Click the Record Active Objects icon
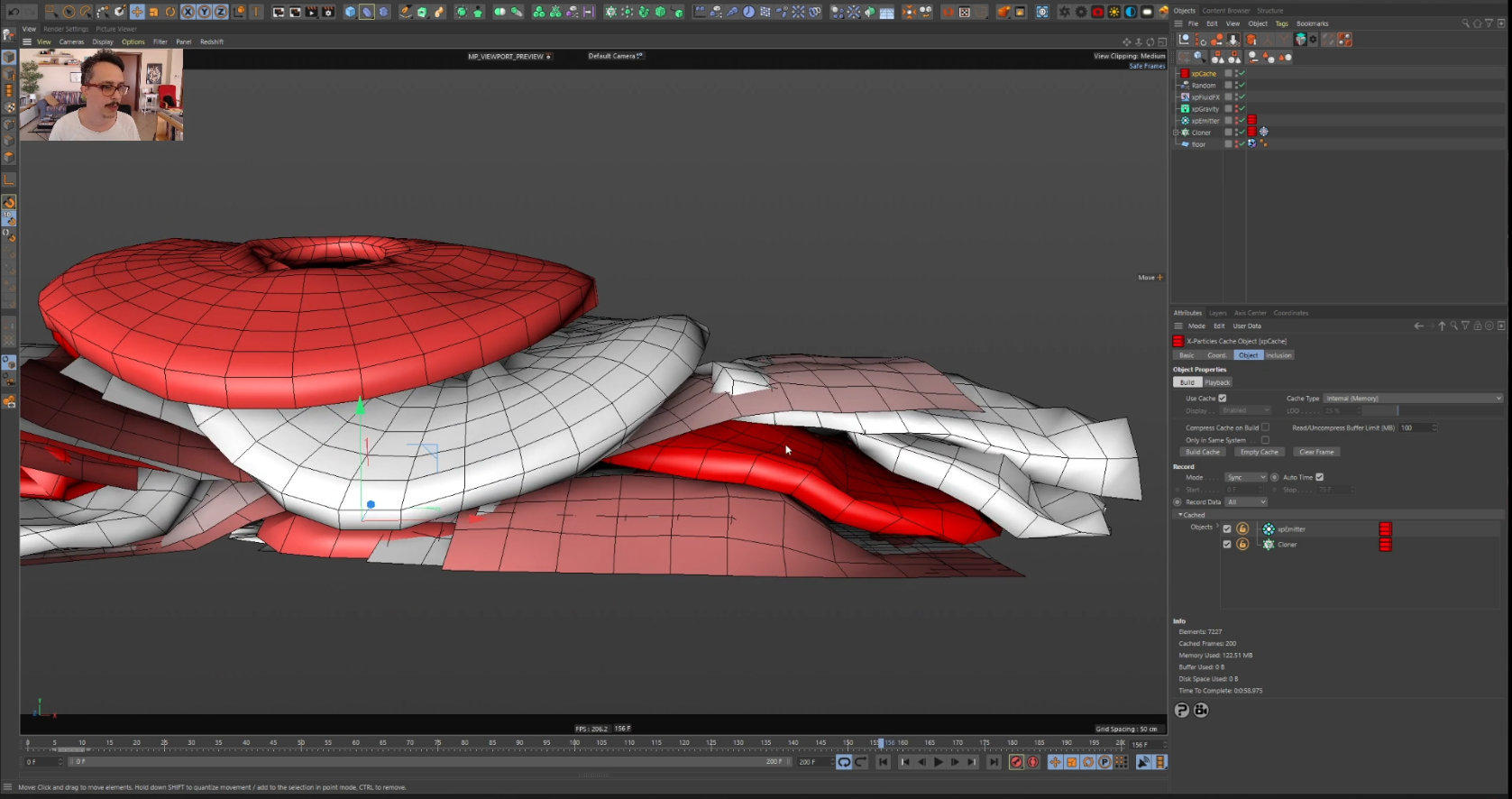 coord(1016,762)
